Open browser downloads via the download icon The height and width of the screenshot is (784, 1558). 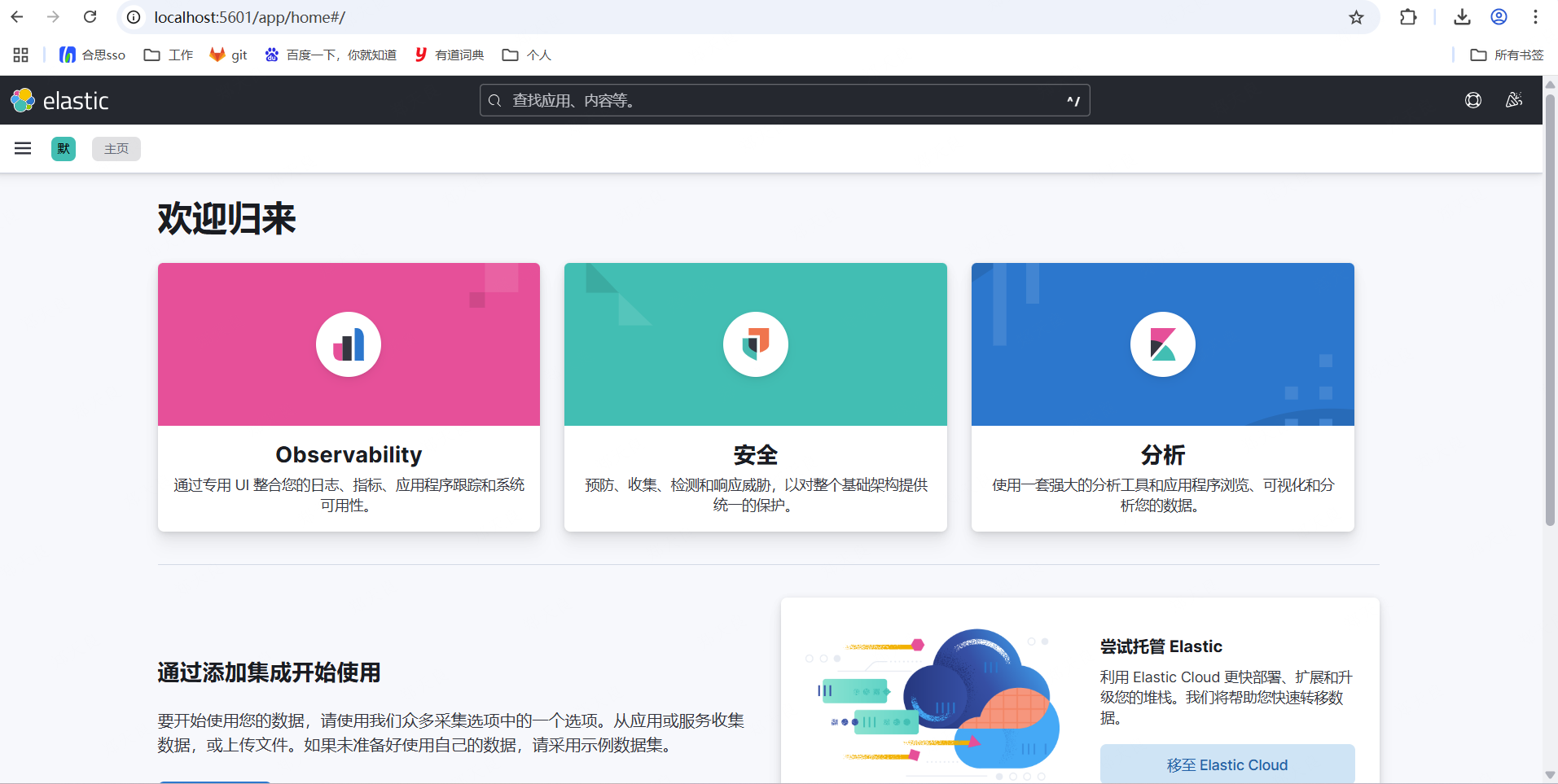click(1463, 16)
